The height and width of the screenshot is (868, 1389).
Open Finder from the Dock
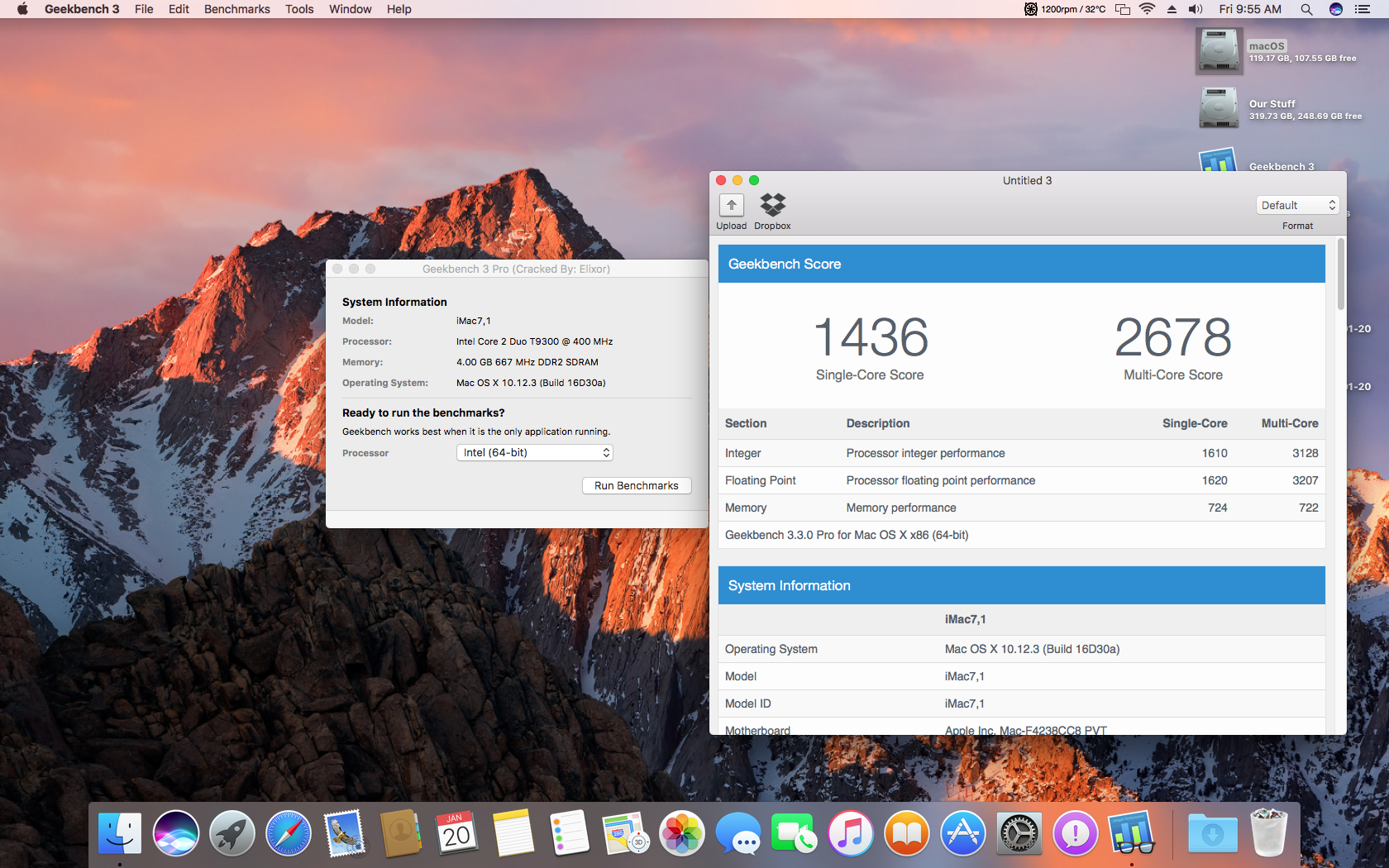120,833
